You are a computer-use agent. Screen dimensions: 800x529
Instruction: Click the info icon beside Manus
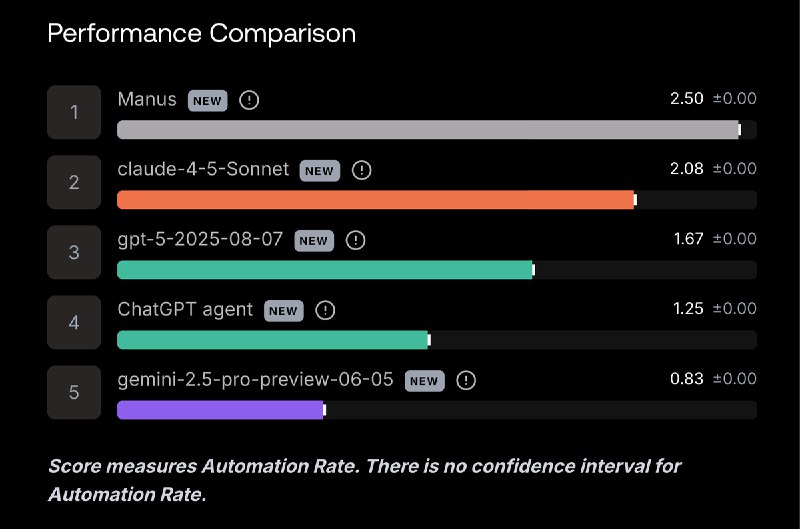click(249, 100)
